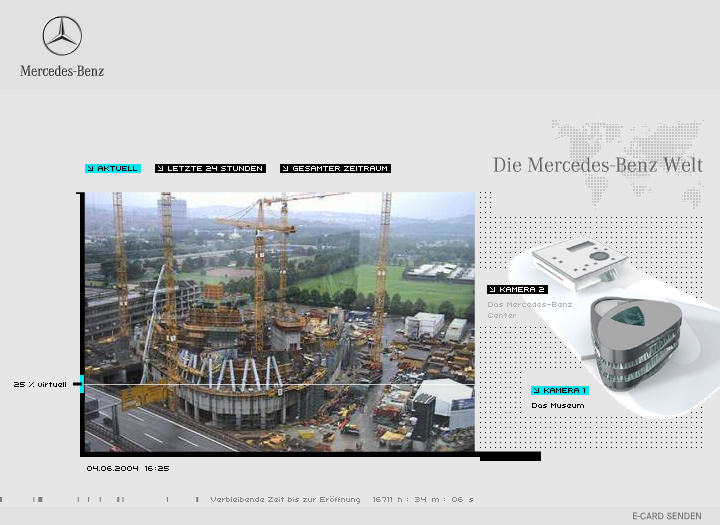The width and height of the screenshot is (720, 525).
Task: Open the Mercedes-Benz wordmark link
Action: [x=62, y=71]
